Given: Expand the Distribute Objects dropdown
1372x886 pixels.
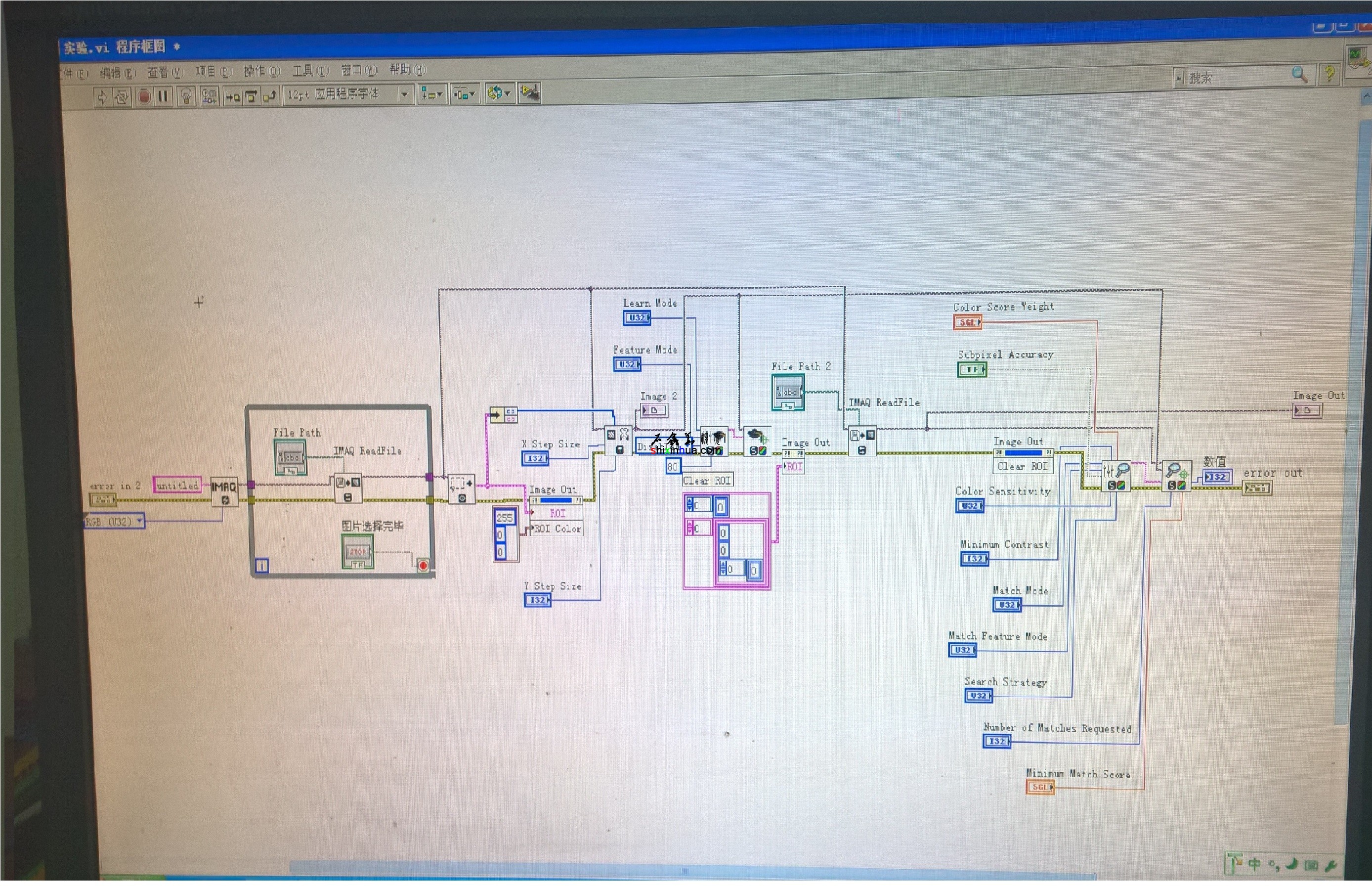Looking at the screenshot, I should (x=464, y=93).
